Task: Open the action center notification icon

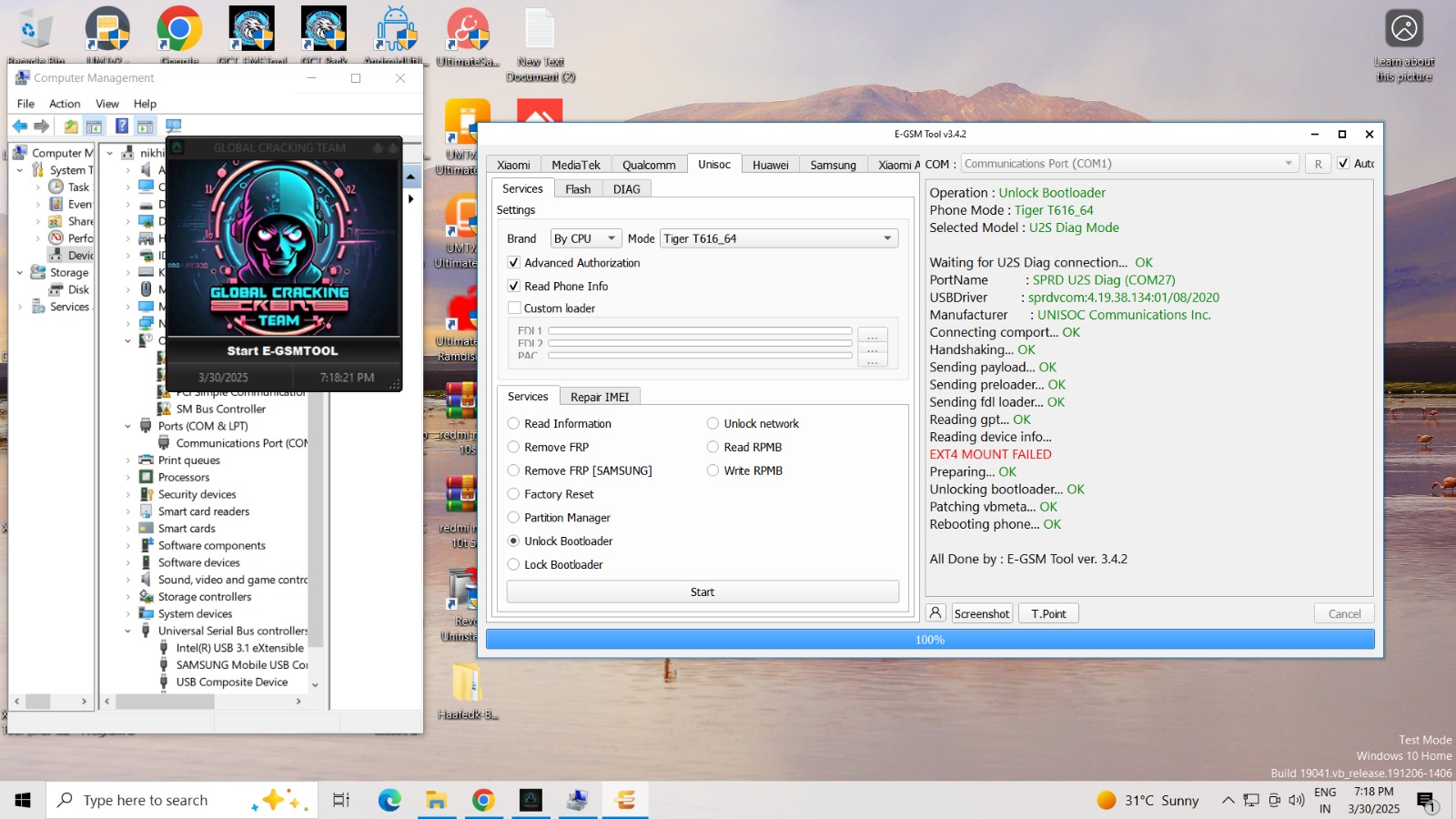Action: (1426, 801)
